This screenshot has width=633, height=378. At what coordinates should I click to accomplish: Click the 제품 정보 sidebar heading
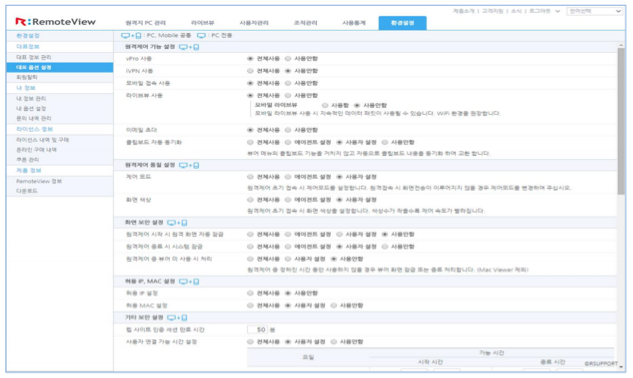[x=29, y=170]
